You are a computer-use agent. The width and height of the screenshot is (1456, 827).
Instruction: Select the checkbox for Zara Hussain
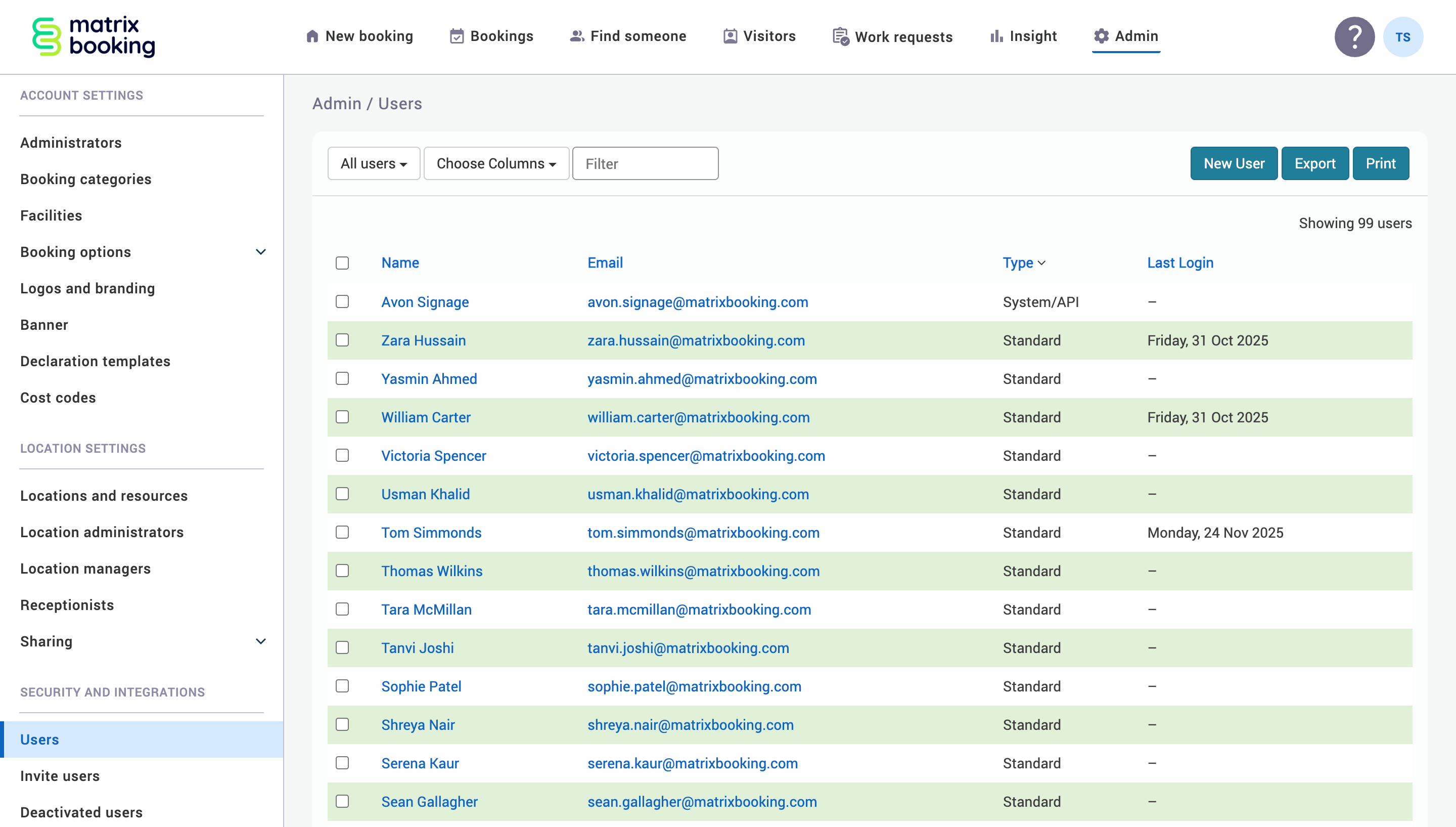coord(342,340)
